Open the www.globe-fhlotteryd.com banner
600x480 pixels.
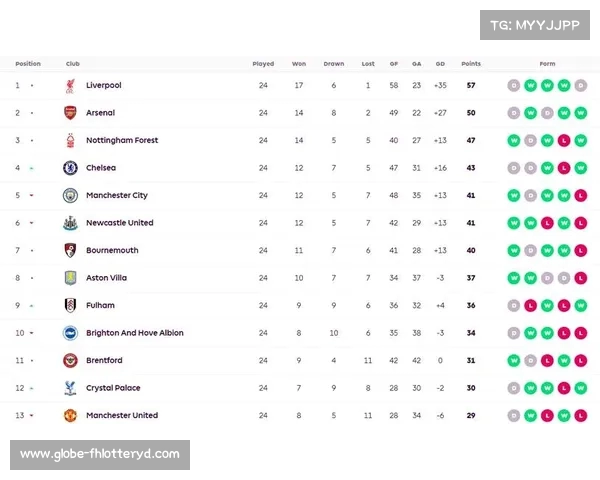pyautogui.click(x=100, y=455)
